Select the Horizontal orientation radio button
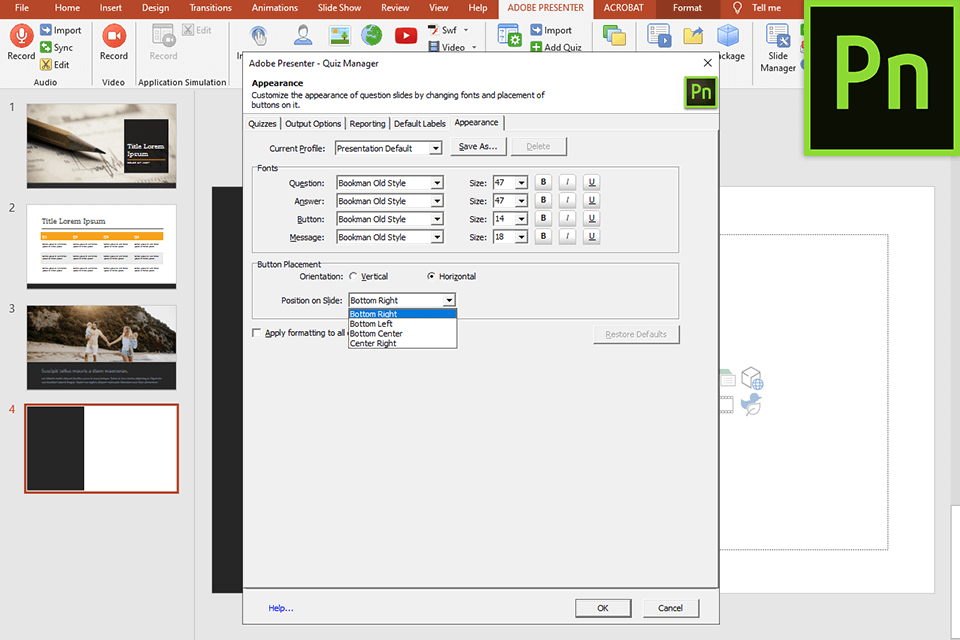Viewport: 960px width, 640px height. (x=431, y=277)
